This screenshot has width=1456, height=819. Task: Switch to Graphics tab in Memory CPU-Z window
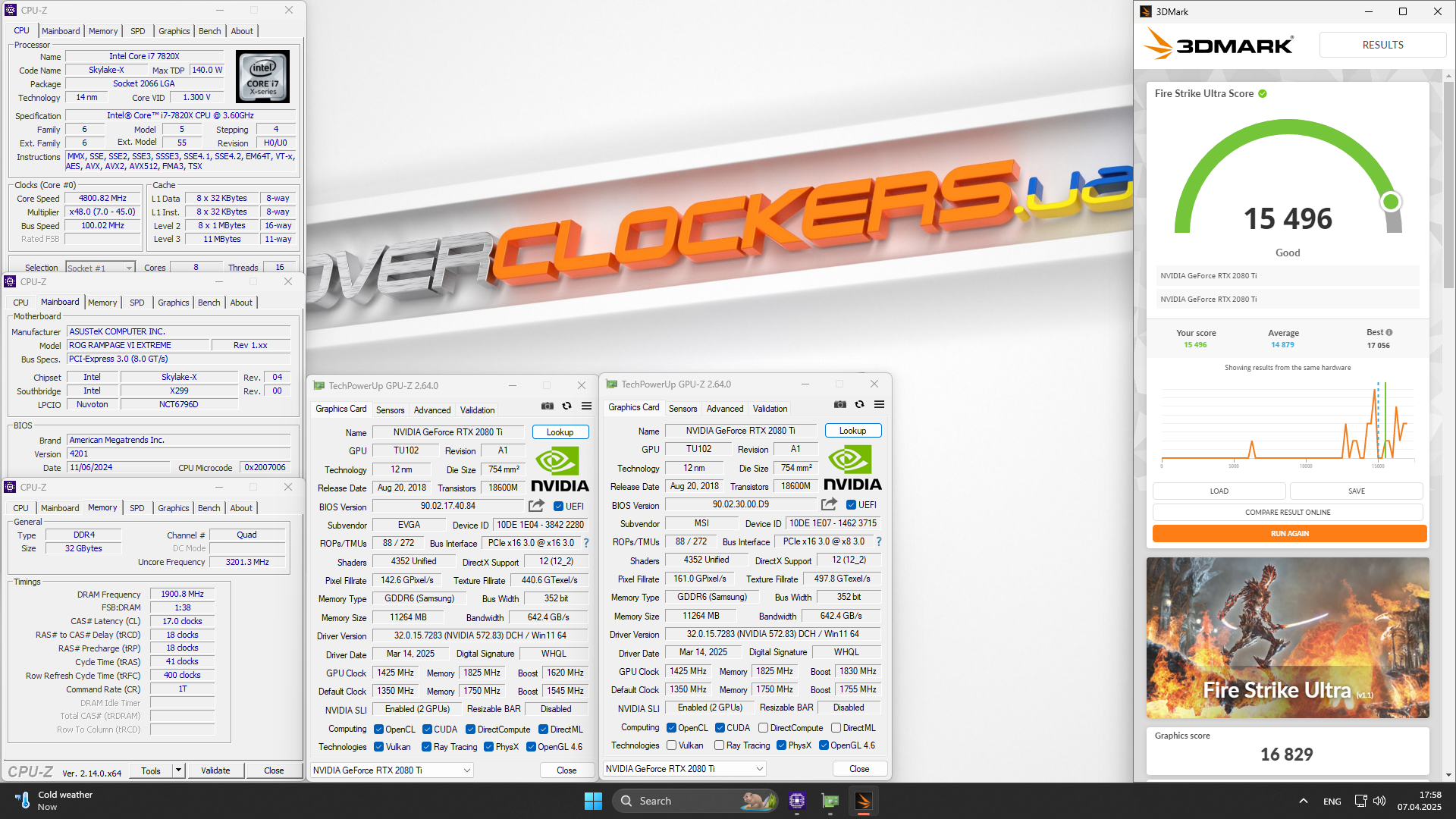point(174,508)
